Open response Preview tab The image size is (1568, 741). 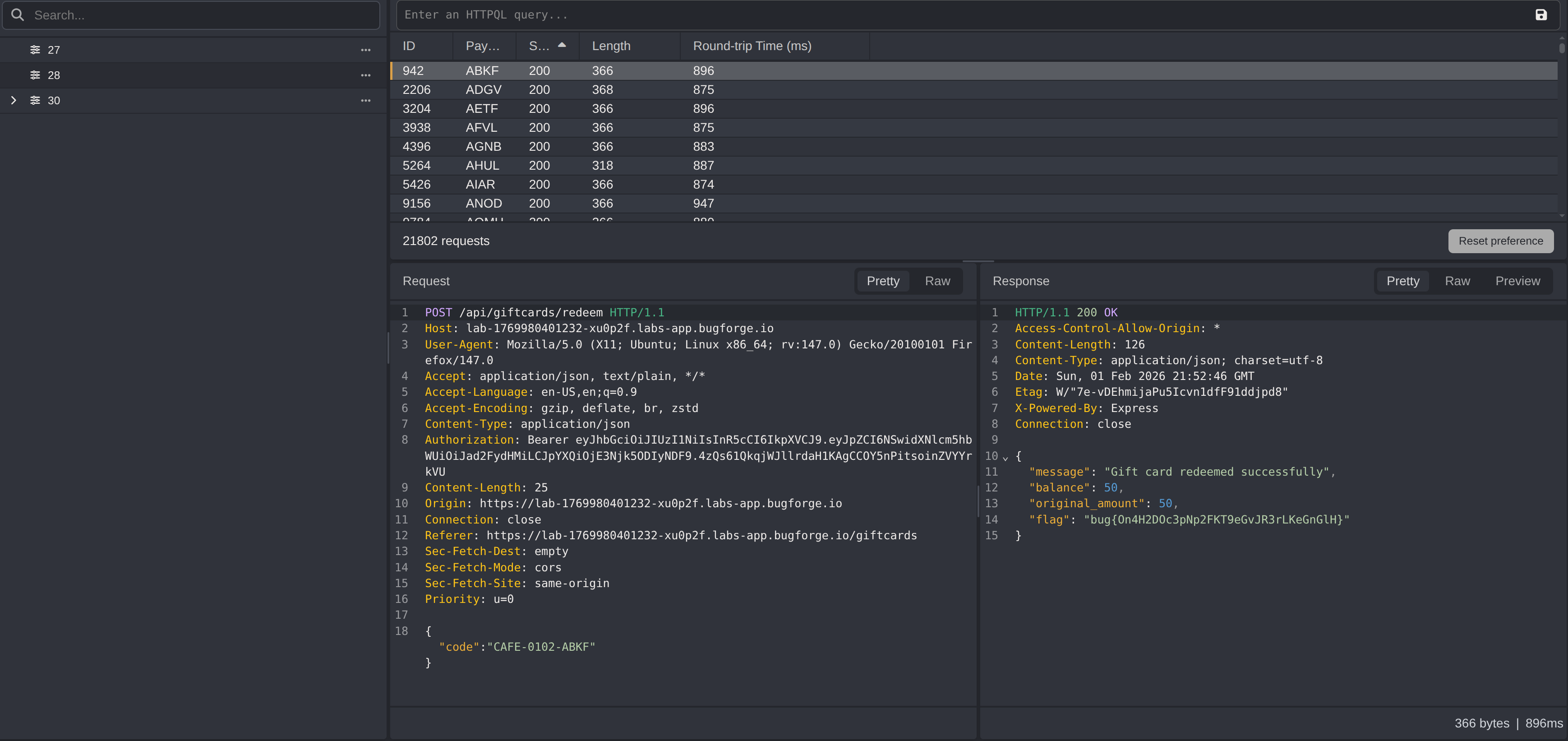point(1517,281)
